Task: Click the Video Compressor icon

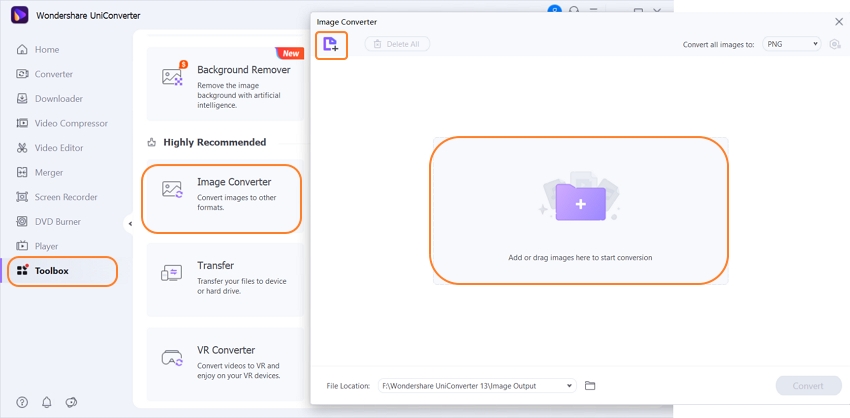Action: tap(22, 123)
